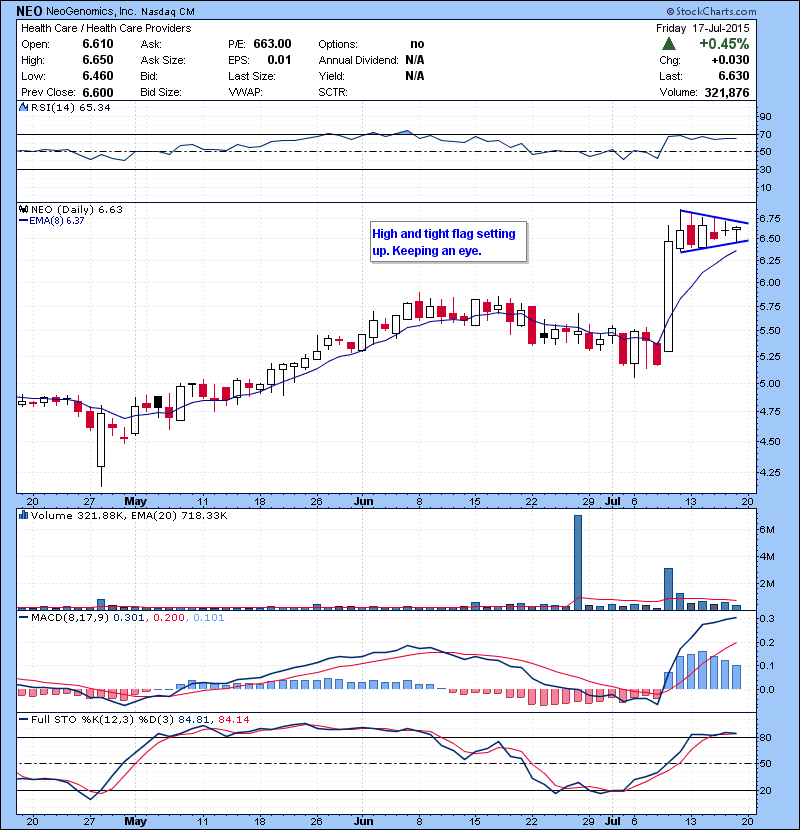Click the Prev Close value 6.600

[x=98, y=92]
